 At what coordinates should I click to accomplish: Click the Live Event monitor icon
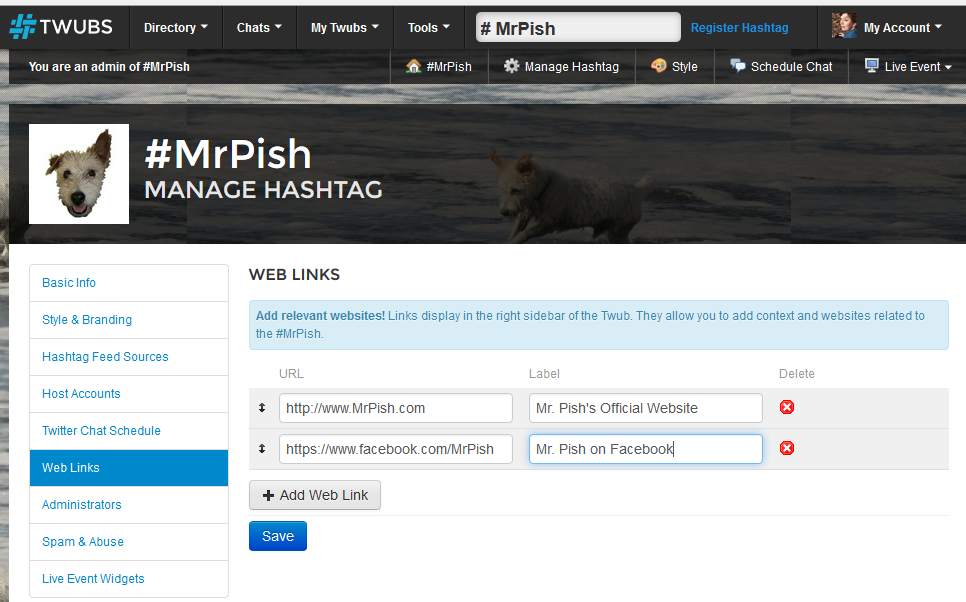click(871, 65)
